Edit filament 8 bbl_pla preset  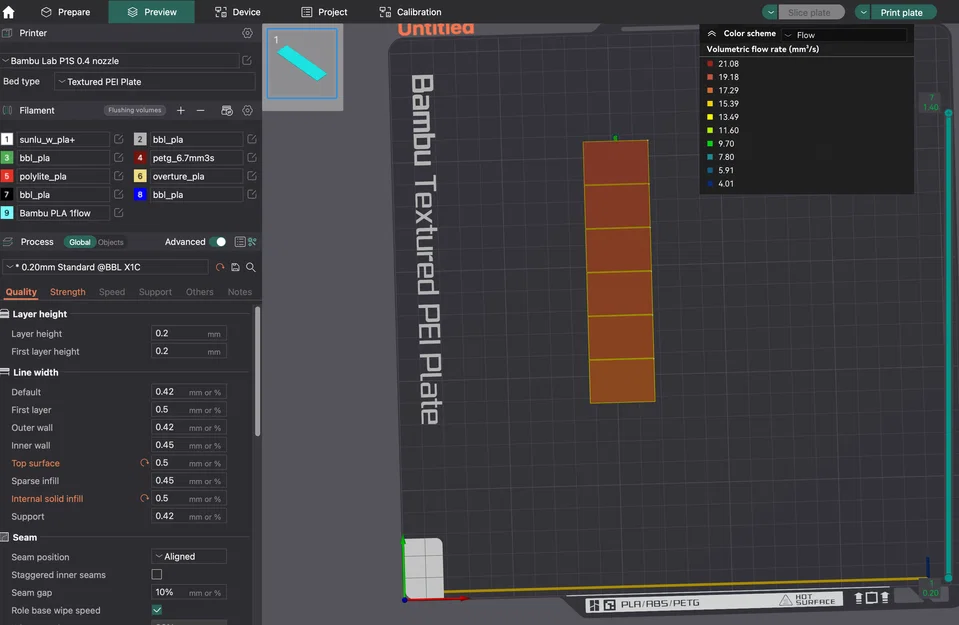(x=251, y=194)
